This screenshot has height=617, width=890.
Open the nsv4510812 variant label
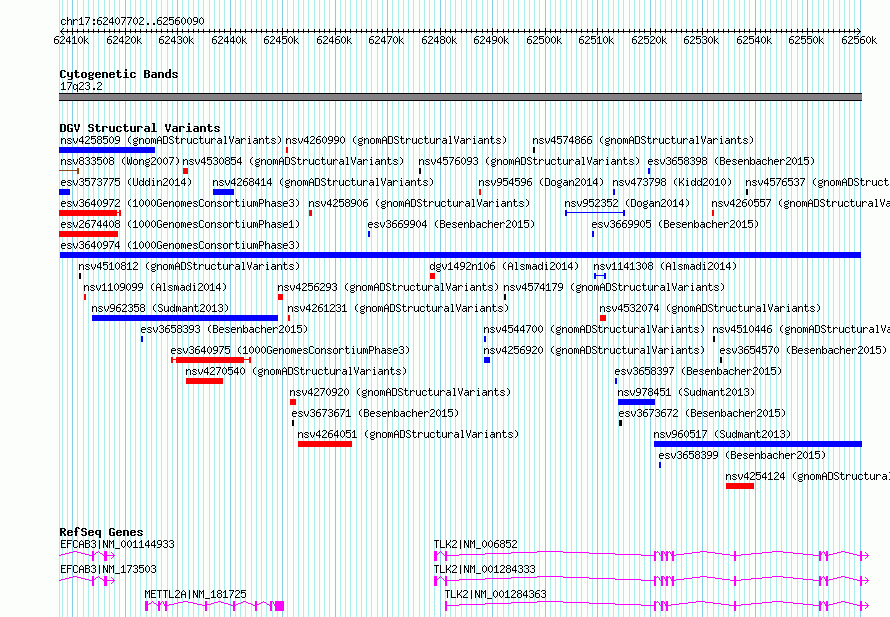pyautogui.click(x=189, y=266)
